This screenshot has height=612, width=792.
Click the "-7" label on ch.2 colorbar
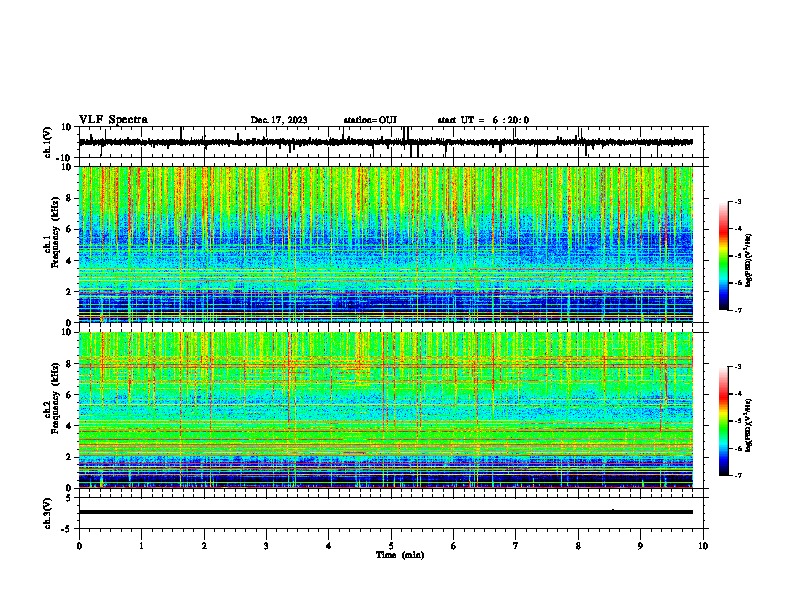pos(738,476)
